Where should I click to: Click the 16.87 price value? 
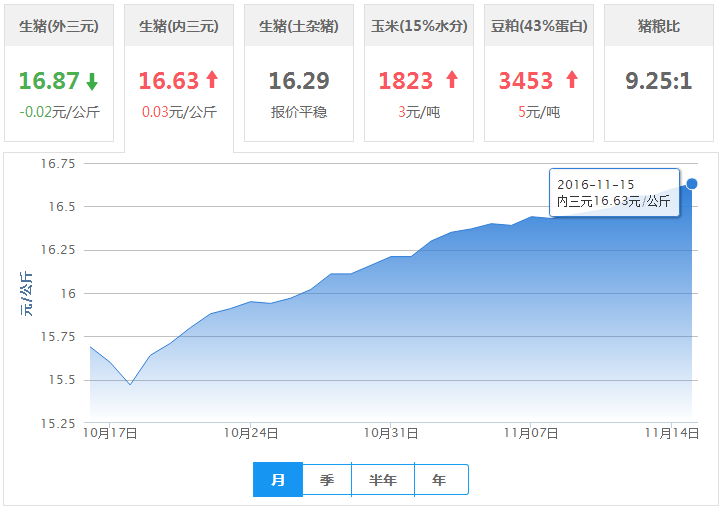pyautogui.click(x=49, y=81)
